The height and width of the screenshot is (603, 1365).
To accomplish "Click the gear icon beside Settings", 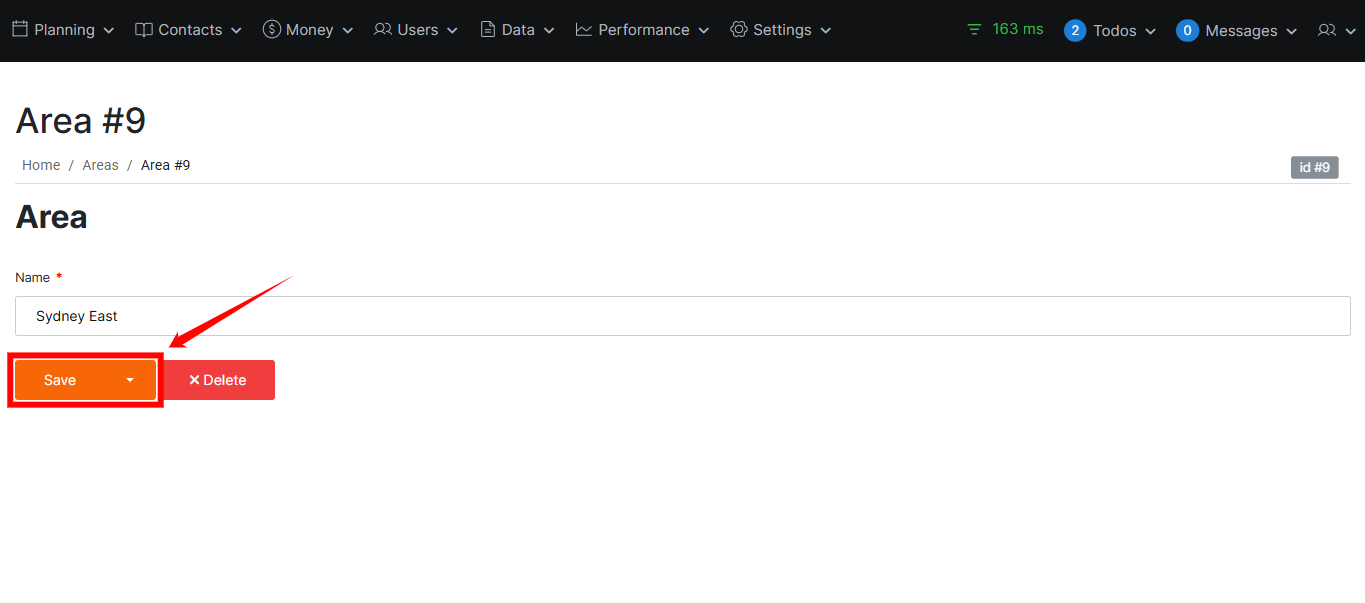I will tap(739, 30).
